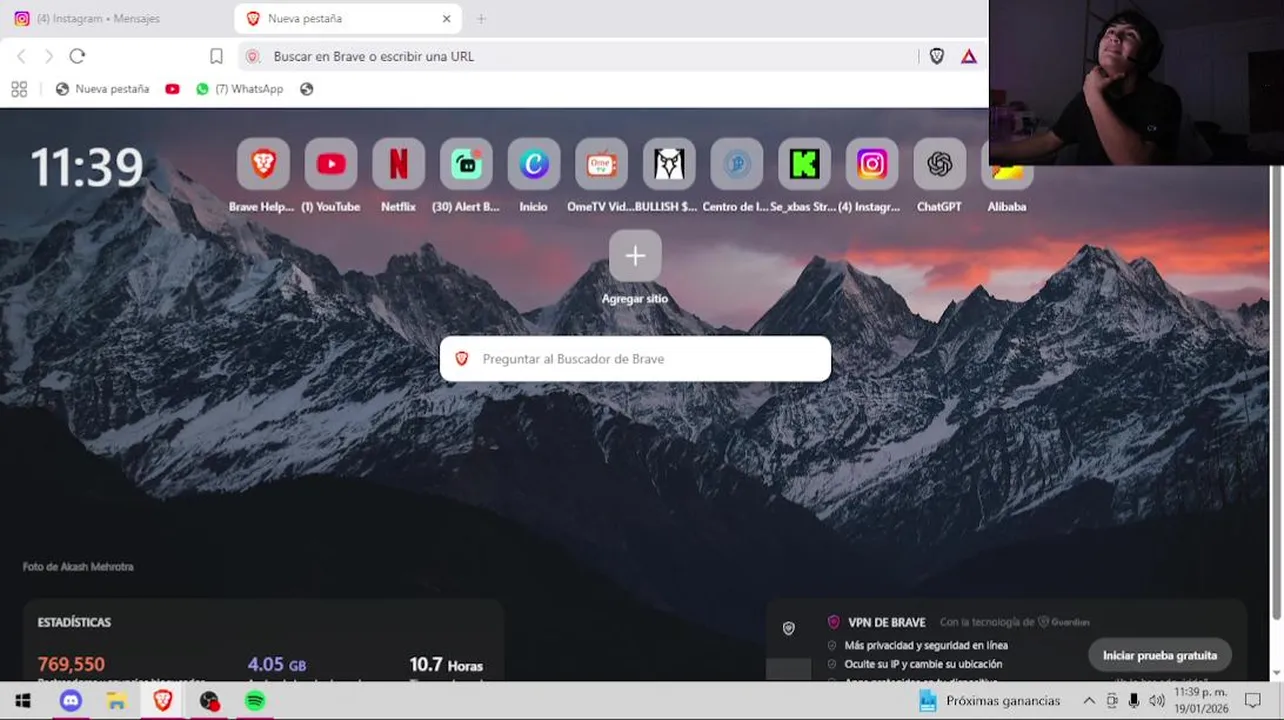Open the Se_xbas Kick stream tile
Image resolution: width=1284 pixels, height=720 pixels.
804,164
